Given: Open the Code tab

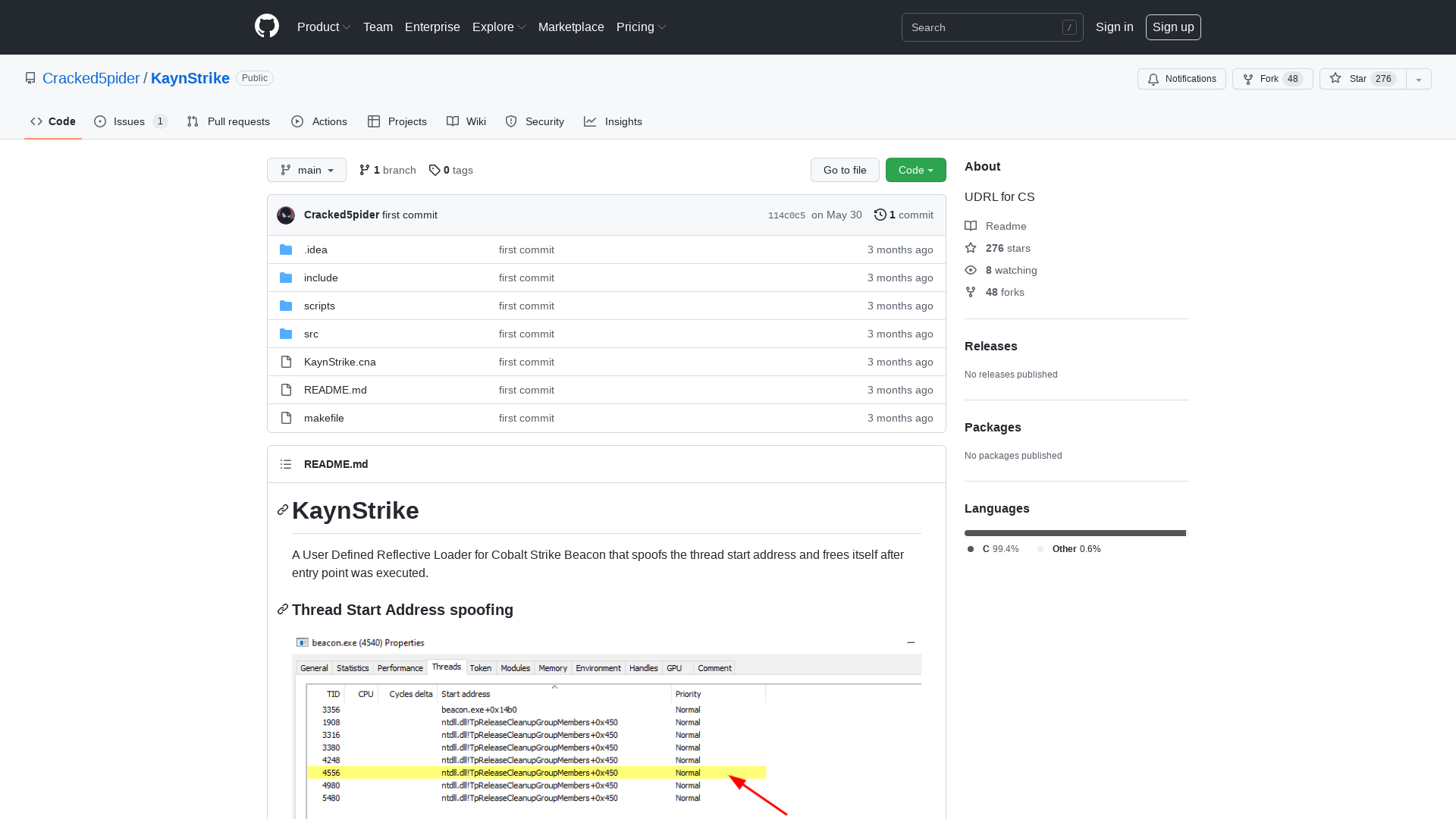Looking at the screenshot, I should [53, 121].
